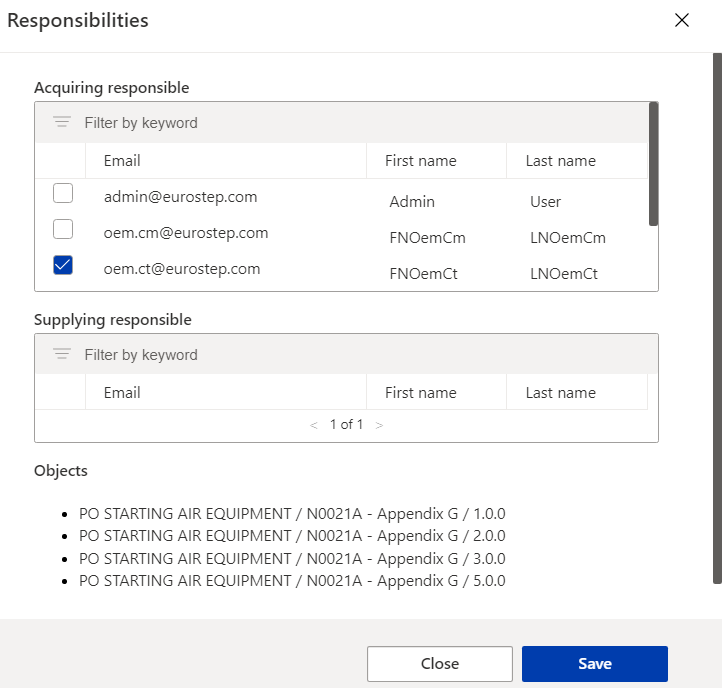Click the filter icon in Supplying responsible
This screenshot has width=722, height=688.
(62, 355)
